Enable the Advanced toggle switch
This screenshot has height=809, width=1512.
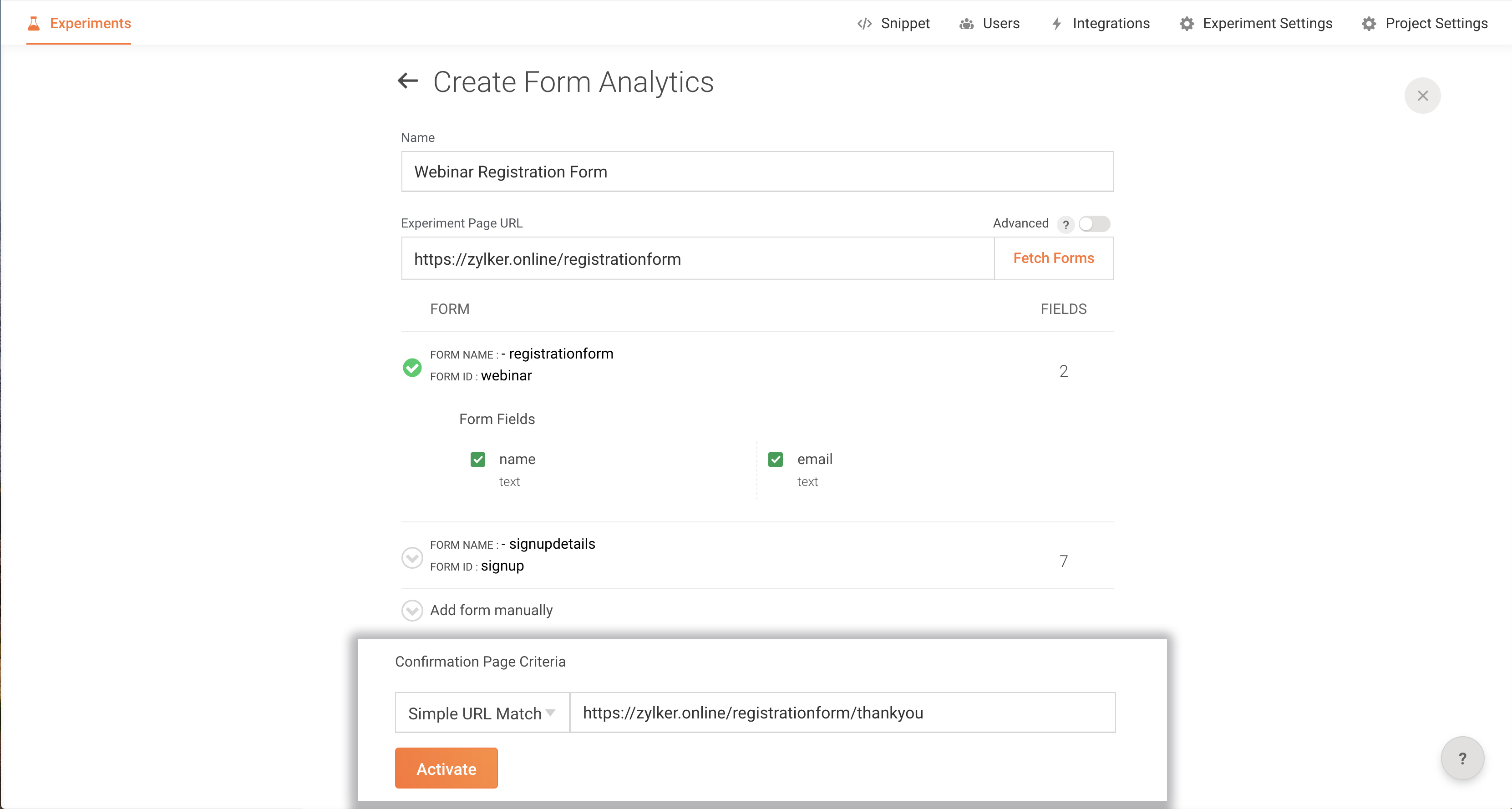(1094, 224)
